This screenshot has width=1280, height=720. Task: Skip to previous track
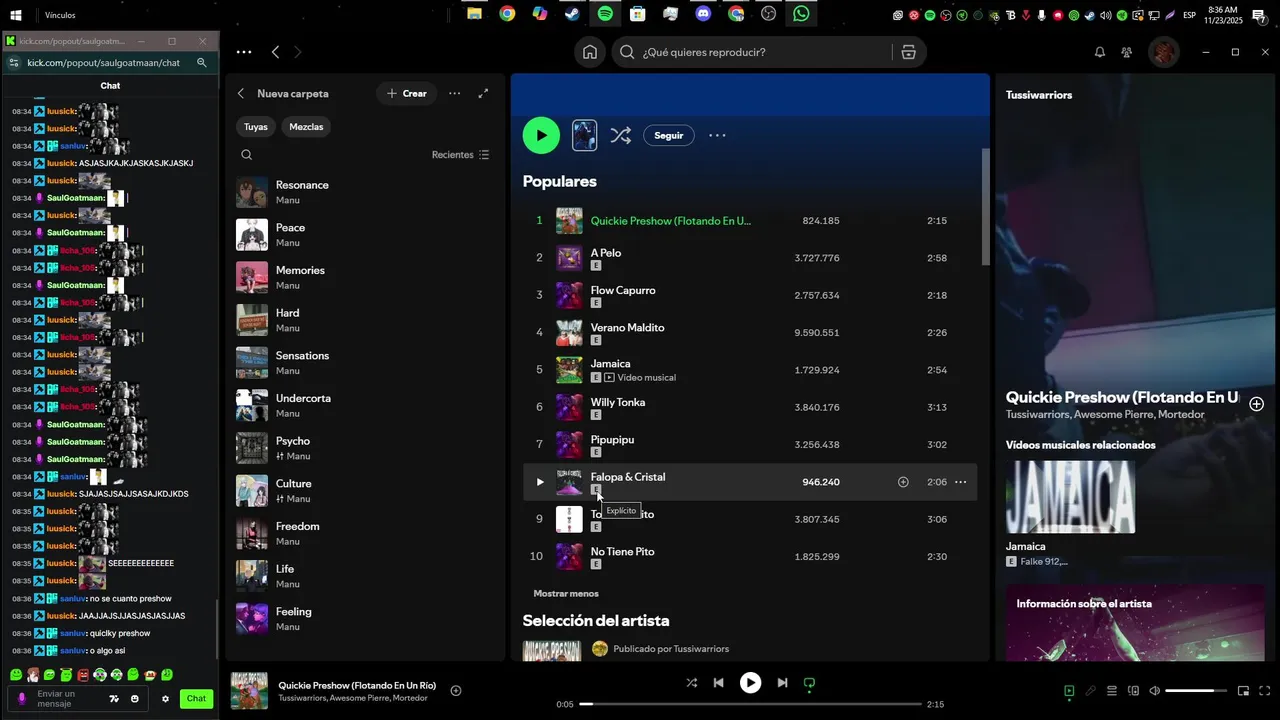[x=719, y=683]
